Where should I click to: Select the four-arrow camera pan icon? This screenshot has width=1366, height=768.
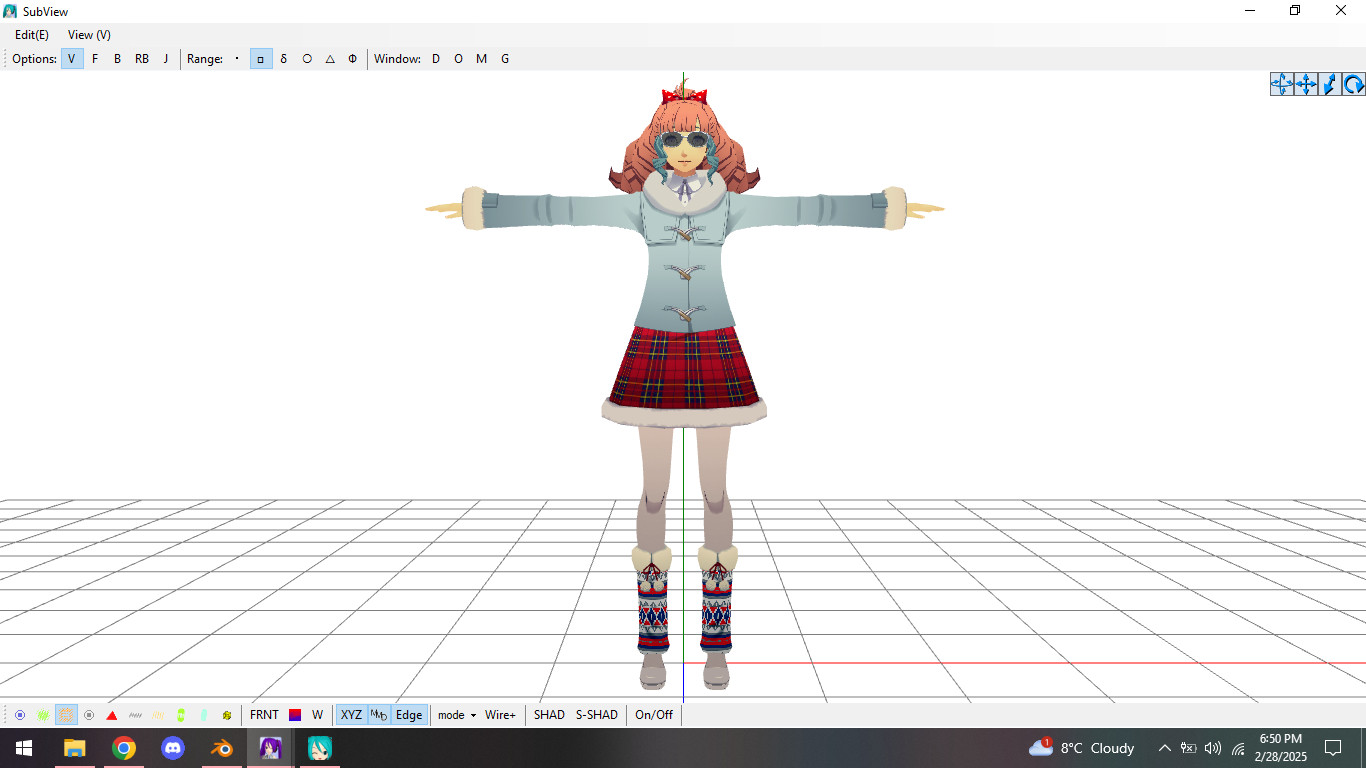click(1306, 84)
